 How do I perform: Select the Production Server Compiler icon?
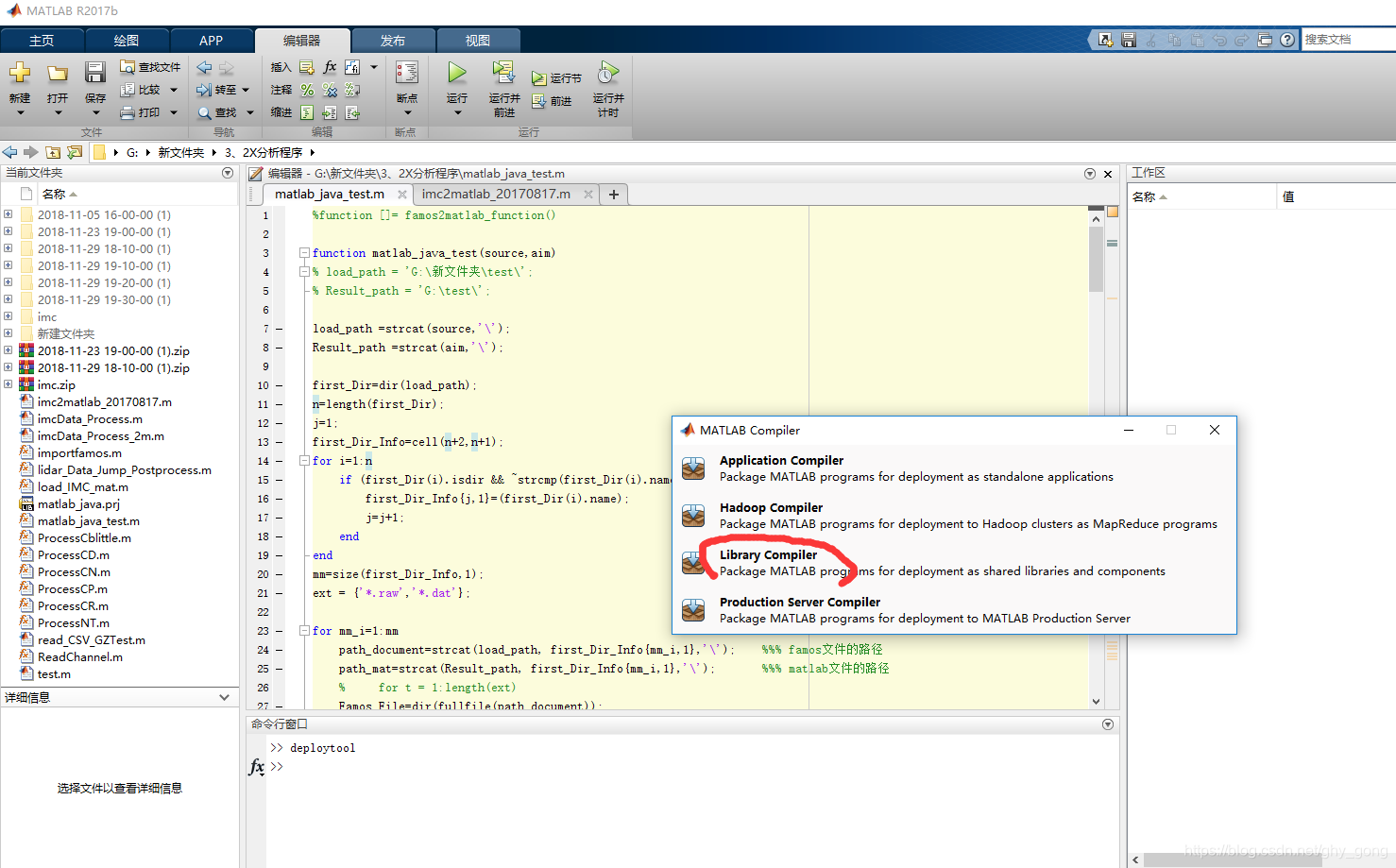(693, 610)
